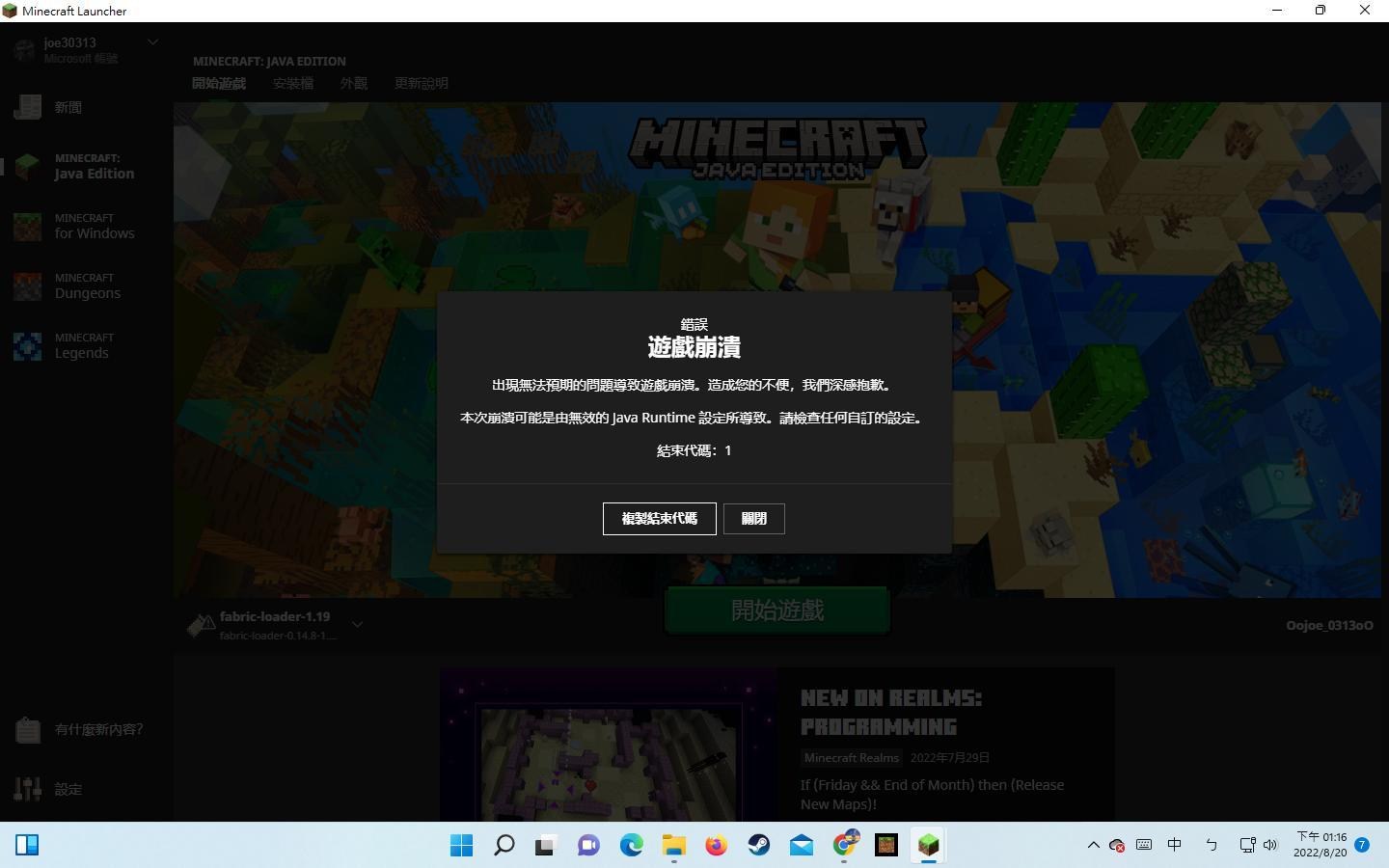The height and width of the screenshot is (868, 1389).
Task: Expand the fabric-loader-1.19 installation selector
Action: [x=357, y=625]
